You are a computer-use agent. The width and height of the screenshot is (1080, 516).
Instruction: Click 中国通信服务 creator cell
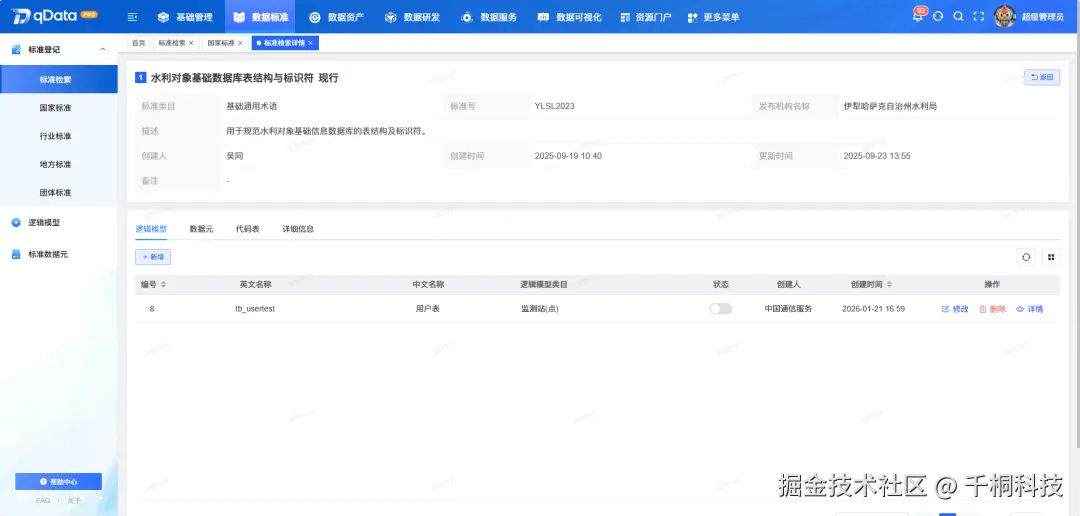pyautogui.click(x=788, y=309)
